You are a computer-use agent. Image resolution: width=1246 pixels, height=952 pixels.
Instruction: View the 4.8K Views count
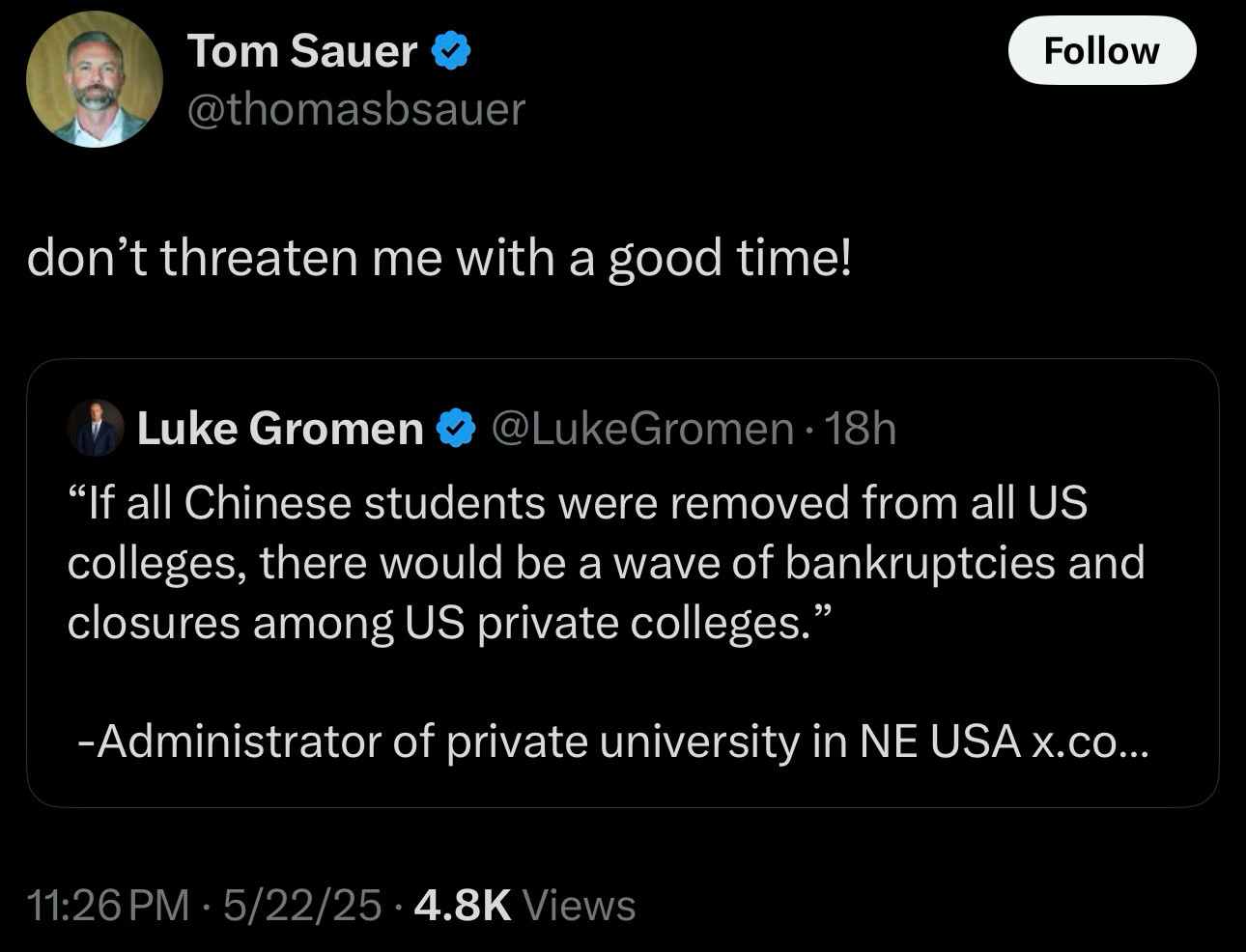tap(524, 905)
